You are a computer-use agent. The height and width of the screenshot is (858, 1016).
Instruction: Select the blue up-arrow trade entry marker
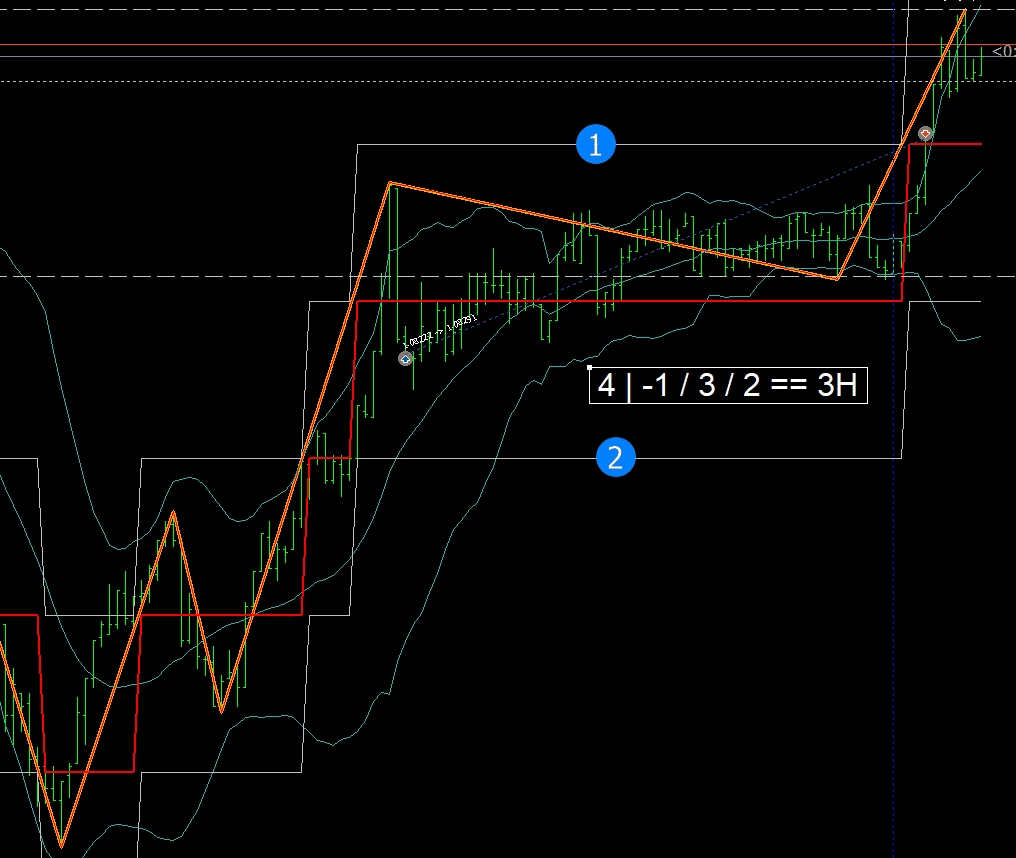pos(405,358)
